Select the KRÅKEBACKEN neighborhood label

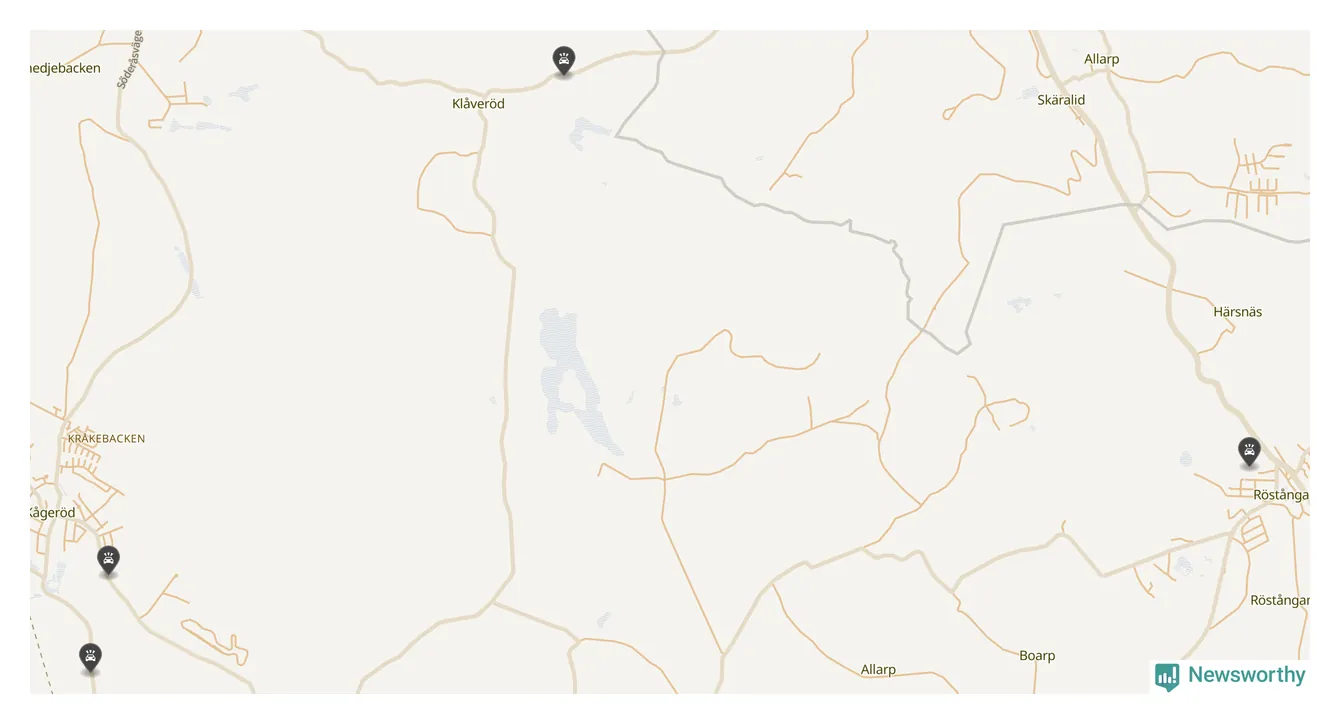tap(106, 439)
